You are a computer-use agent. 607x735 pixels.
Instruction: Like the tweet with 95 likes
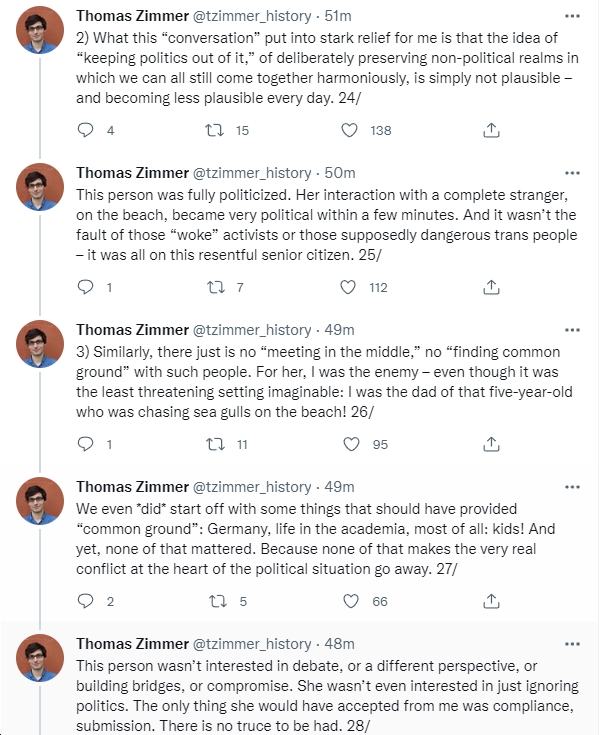(351, 444)
